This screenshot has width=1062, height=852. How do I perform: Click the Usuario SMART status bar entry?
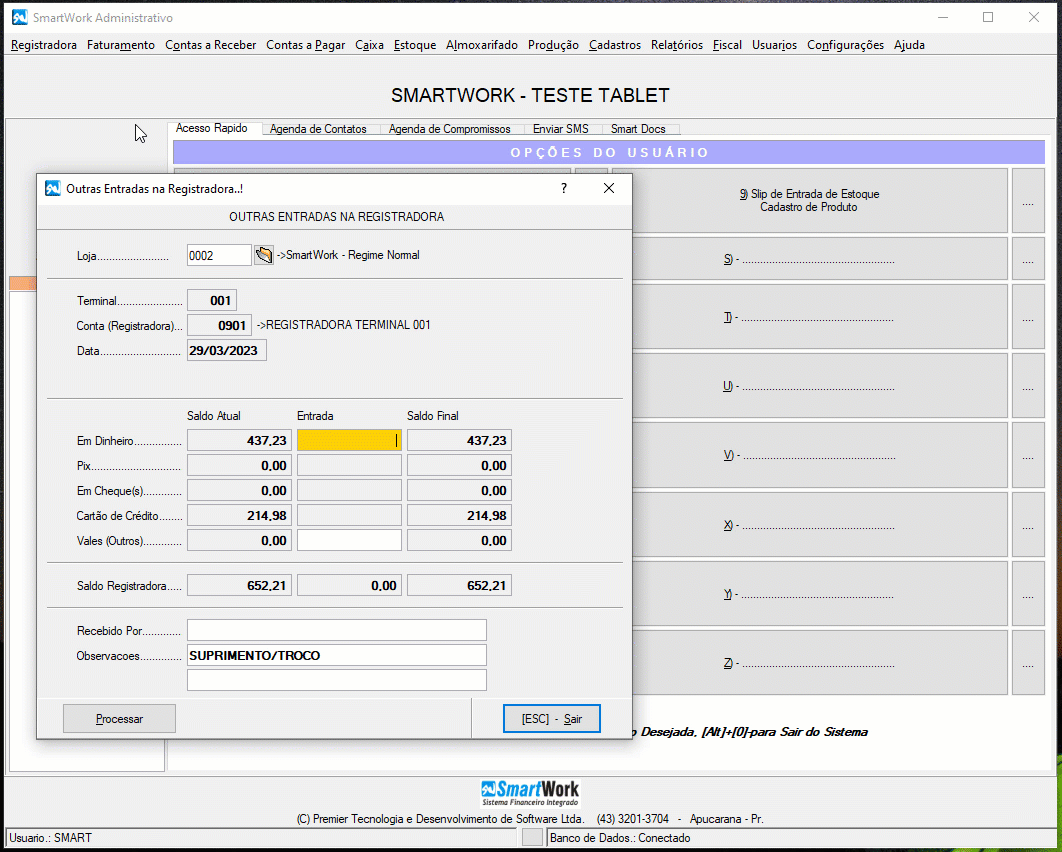pyautogui.click(x=262, y=838)
